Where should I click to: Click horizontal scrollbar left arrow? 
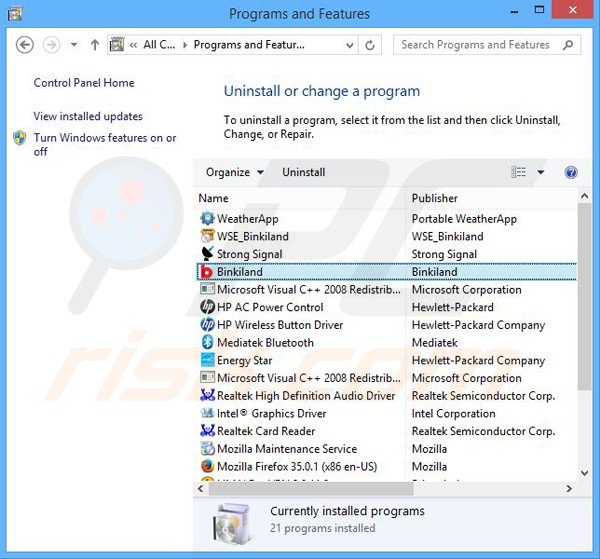201,489
